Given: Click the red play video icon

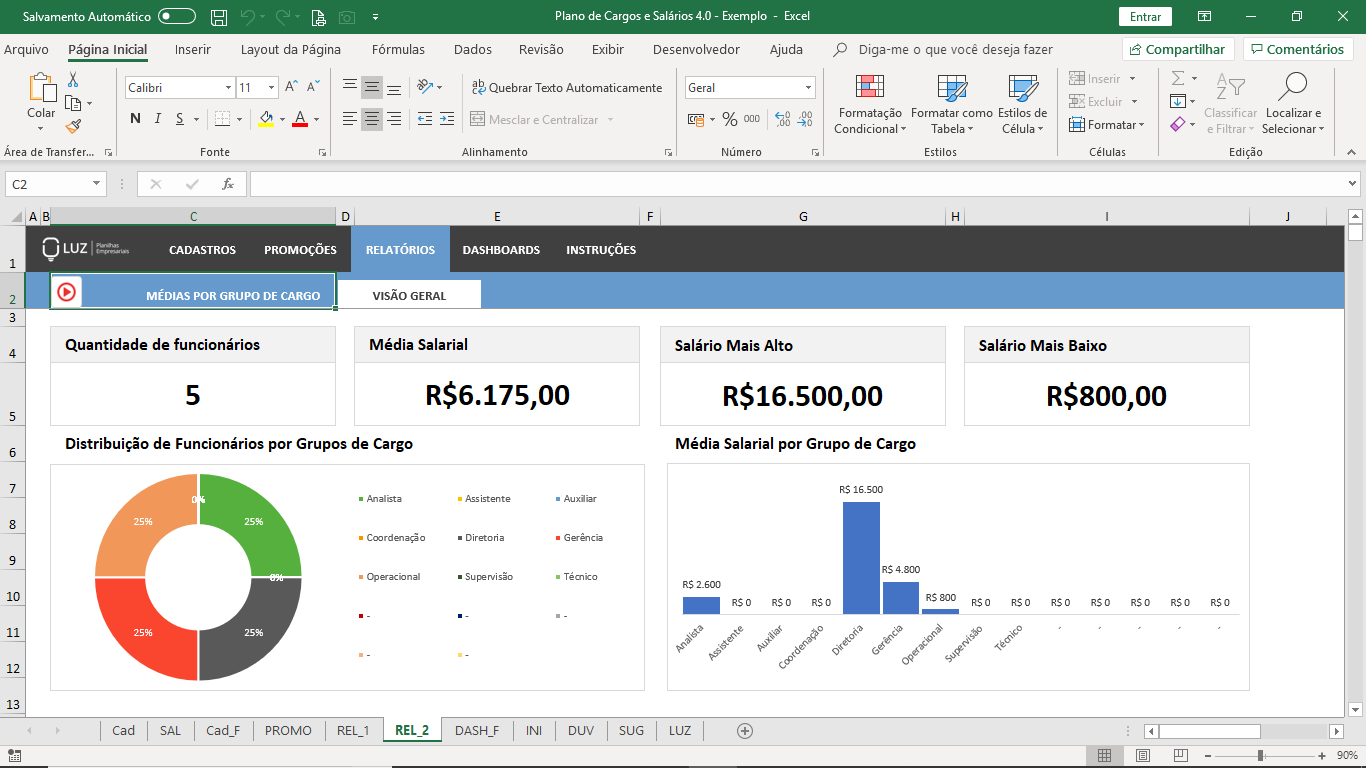Looking at the screenshot, I should [67, 292].
